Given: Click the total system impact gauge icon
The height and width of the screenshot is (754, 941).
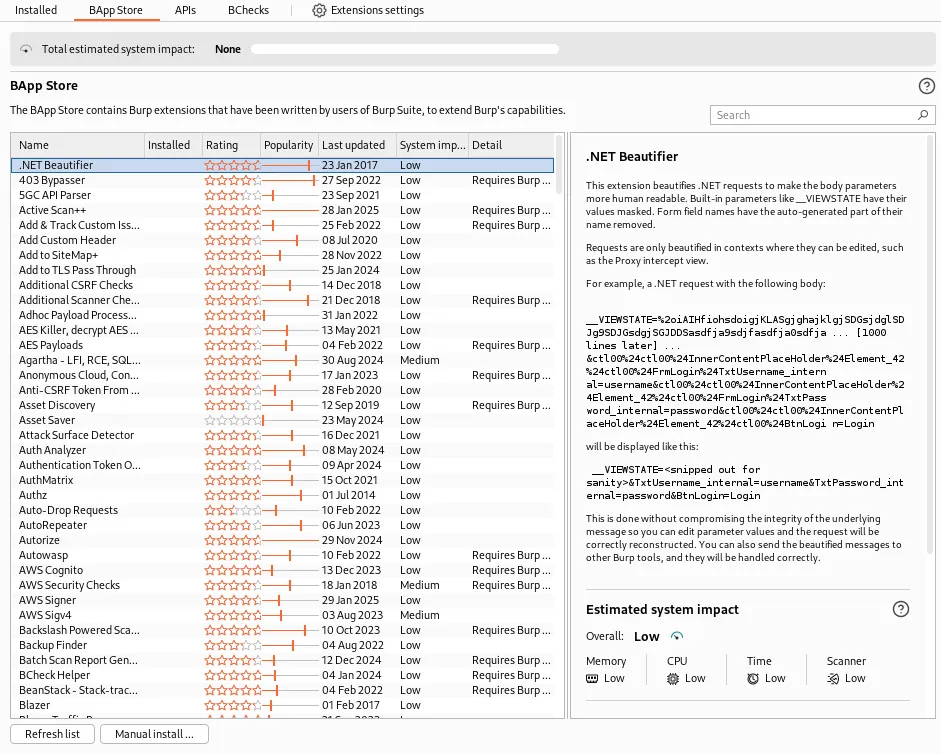Looking at the screenshot, I should tap(26, 49).
